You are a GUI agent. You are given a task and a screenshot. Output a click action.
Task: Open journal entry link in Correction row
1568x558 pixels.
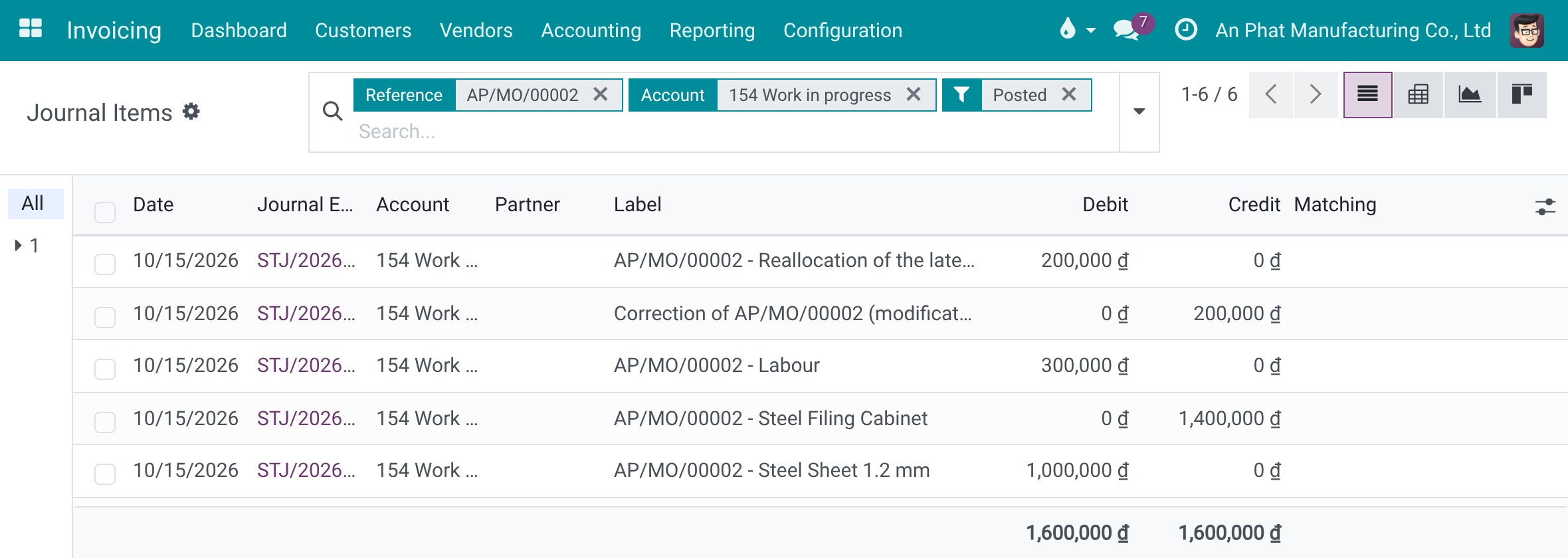[306, 314]
